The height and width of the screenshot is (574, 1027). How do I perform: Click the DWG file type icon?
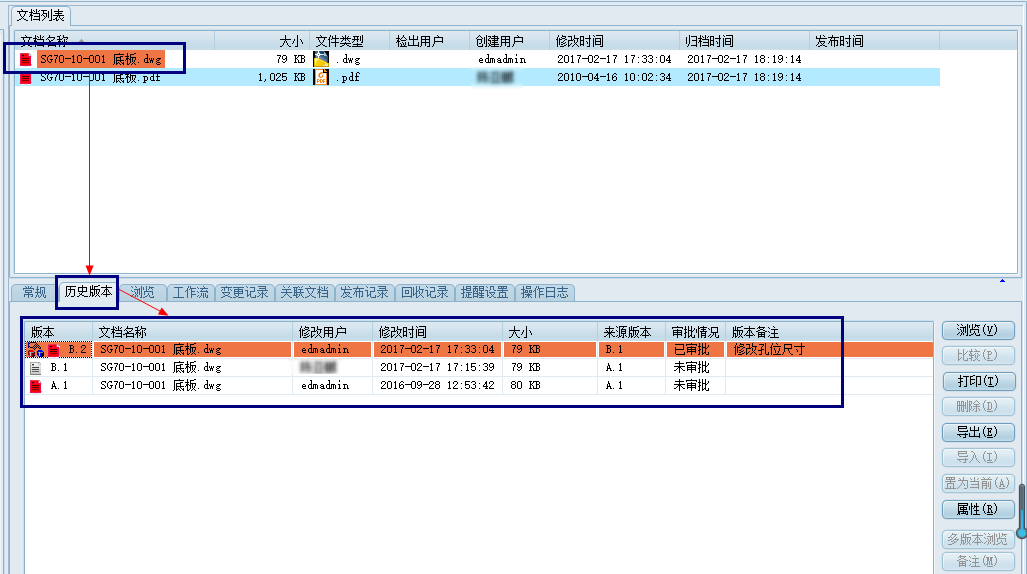coord(321,60)
